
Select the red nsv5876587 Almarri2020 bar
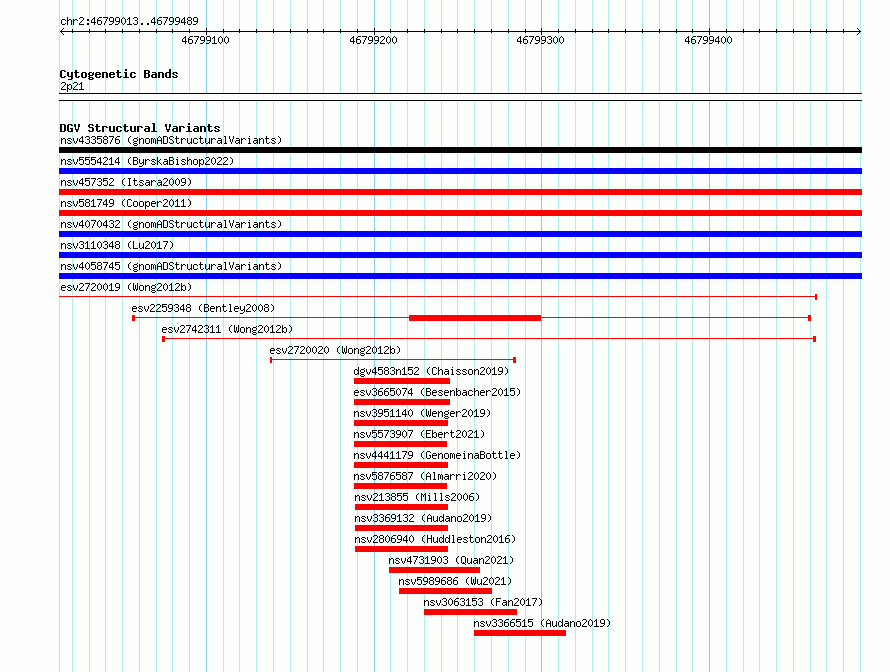tap(400, 486)
